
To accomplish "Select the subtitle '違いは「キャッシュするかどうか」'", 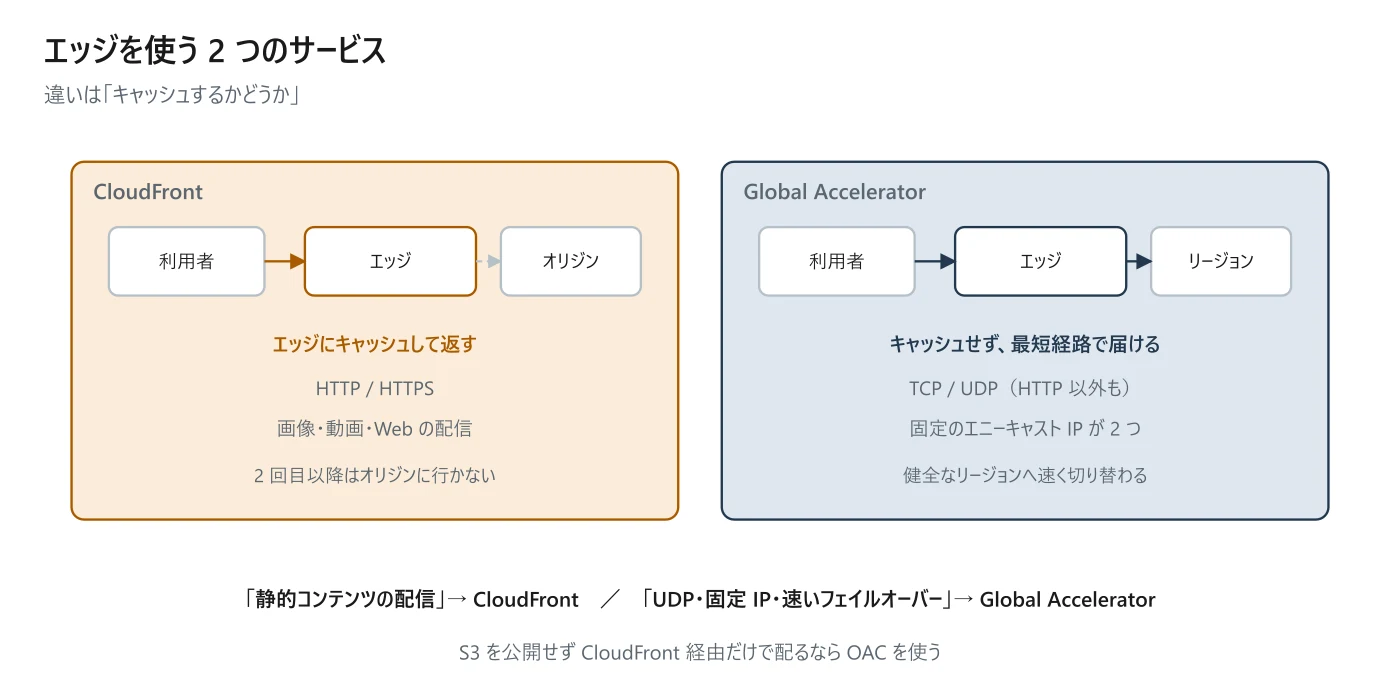I will tap(173, 95).
